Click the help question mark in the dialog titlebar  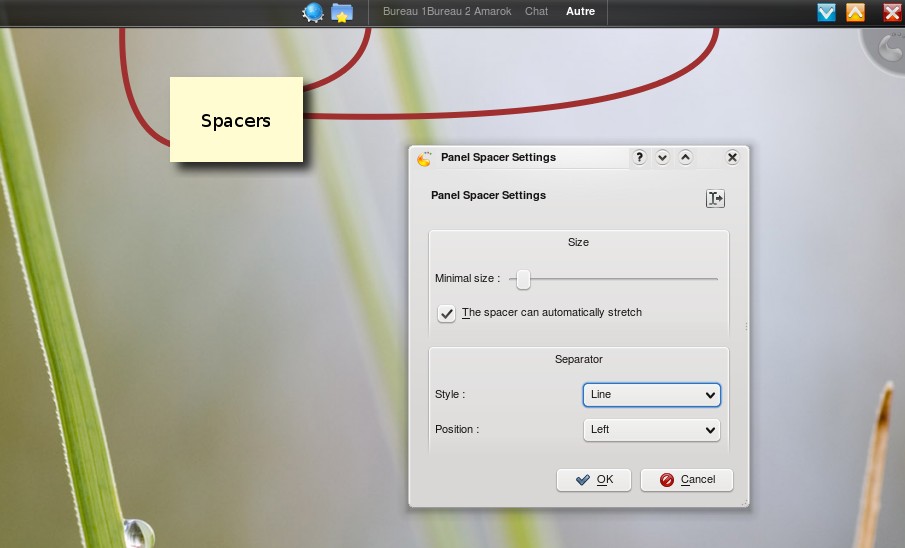click(x=639, y=157)
